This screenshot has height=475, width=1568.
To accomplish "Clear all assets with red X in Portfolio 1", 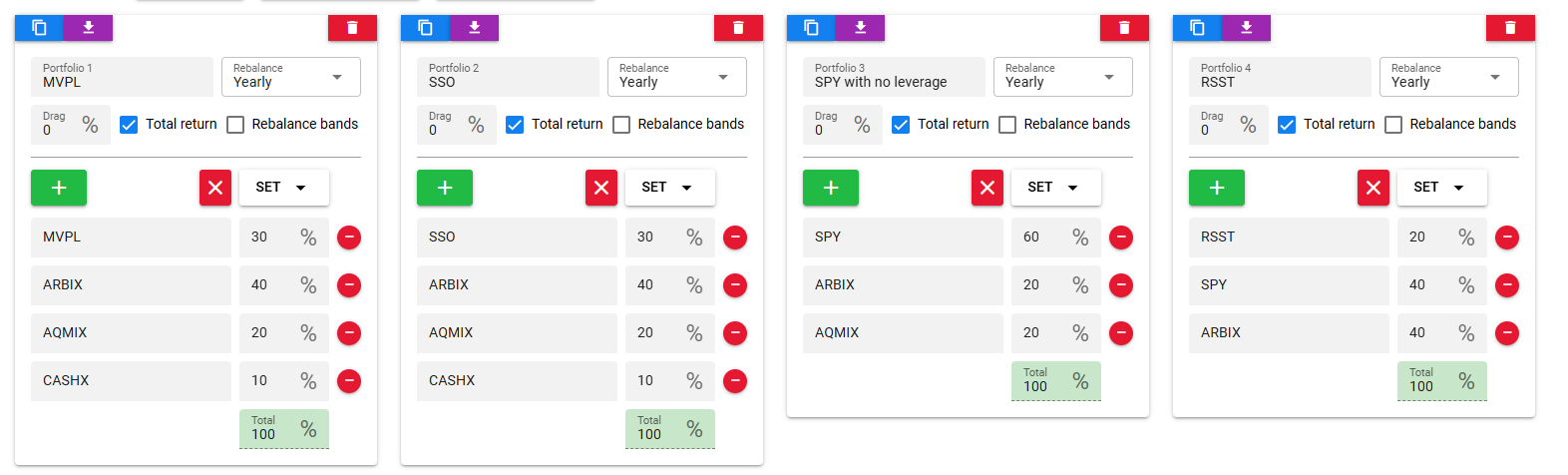I will pos(215,188).
